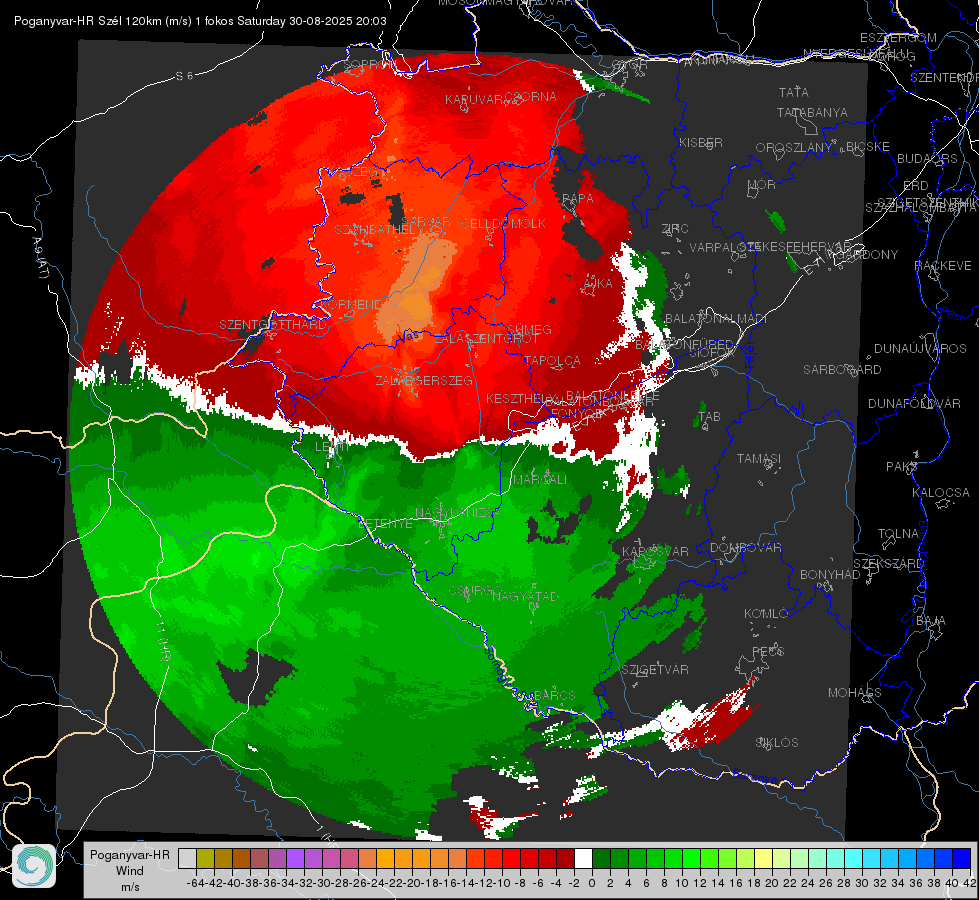Click the BALATONALMADI city label
This screenshot has height=900, width=979.
tap(716, 319)
